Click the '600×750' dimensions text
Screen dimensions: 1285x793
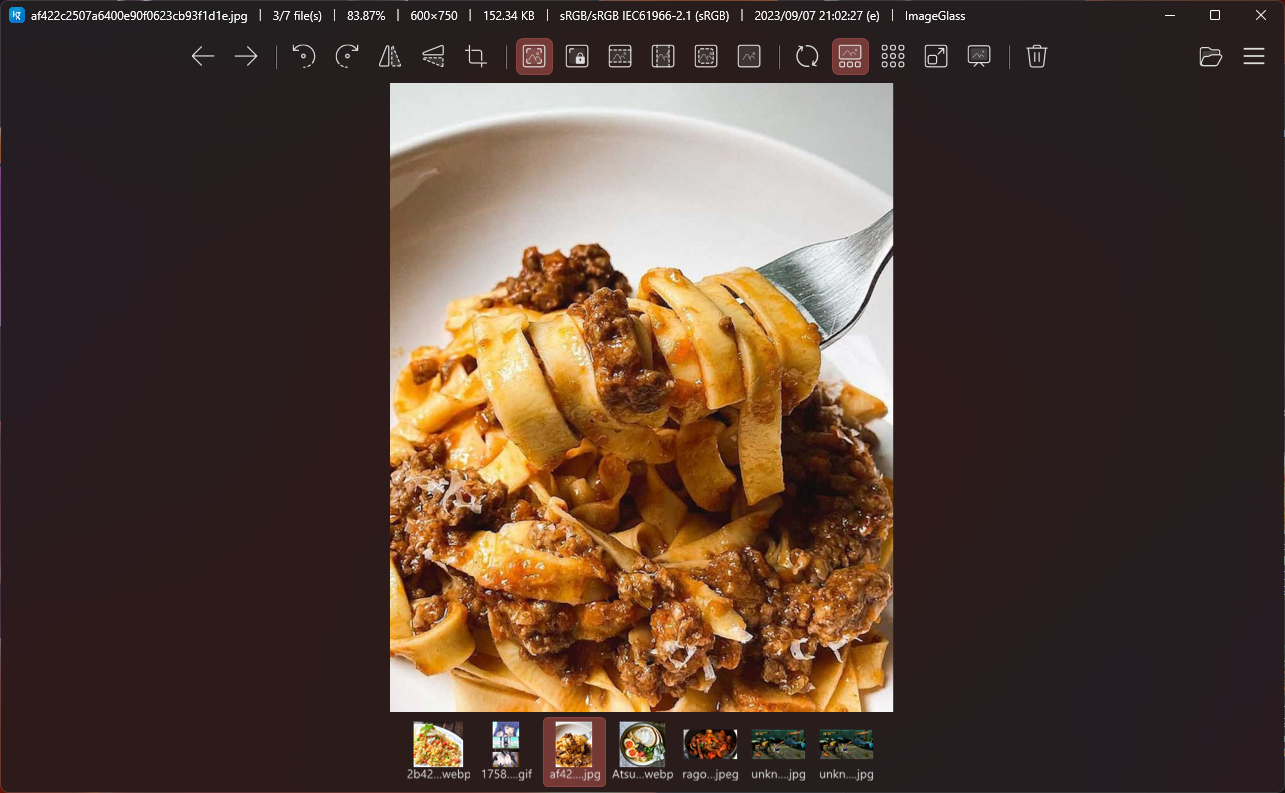click(x=434, y=16)
